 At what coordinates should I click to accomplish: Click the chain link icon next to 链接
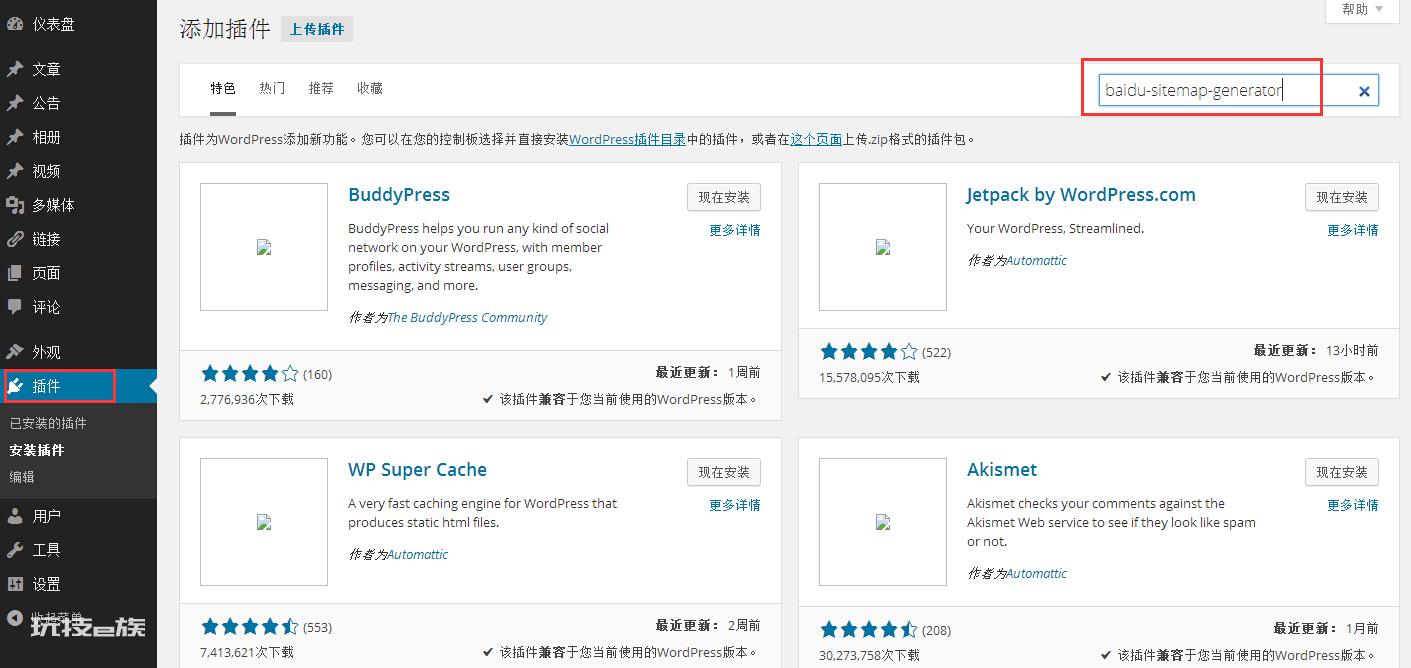click(15, 239)
